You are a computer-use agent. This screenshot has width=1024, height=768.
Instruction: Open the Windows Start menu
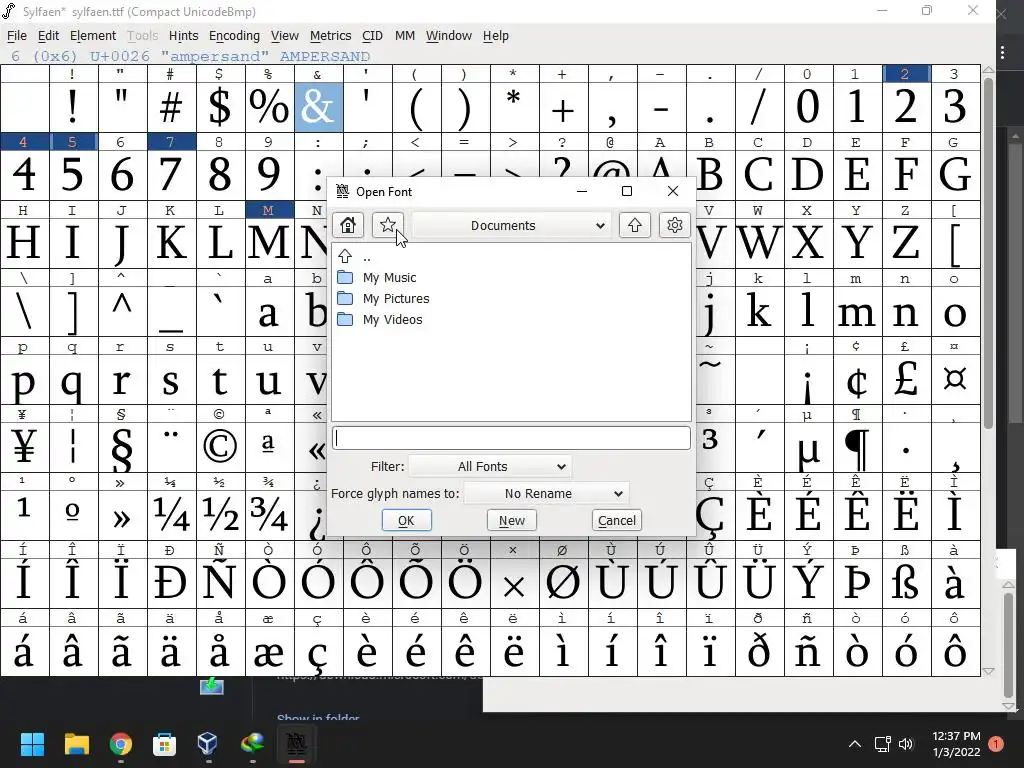(32, 744)
